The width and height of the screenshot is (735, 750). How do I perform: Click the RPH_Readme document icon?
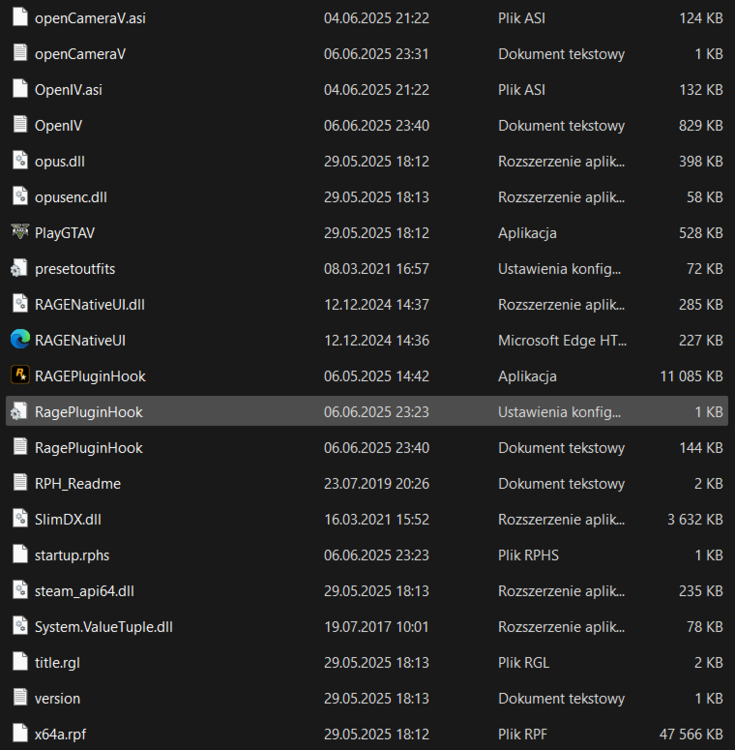pyautogui.click(x=20, y=482)
